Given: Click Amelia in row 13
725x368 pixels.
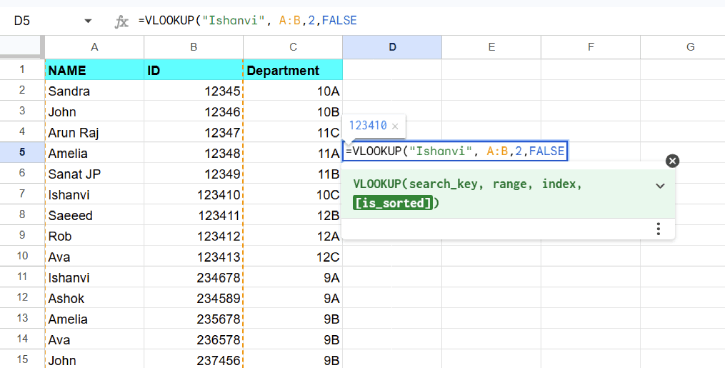Looking at the screenshot, I should 94,319.
